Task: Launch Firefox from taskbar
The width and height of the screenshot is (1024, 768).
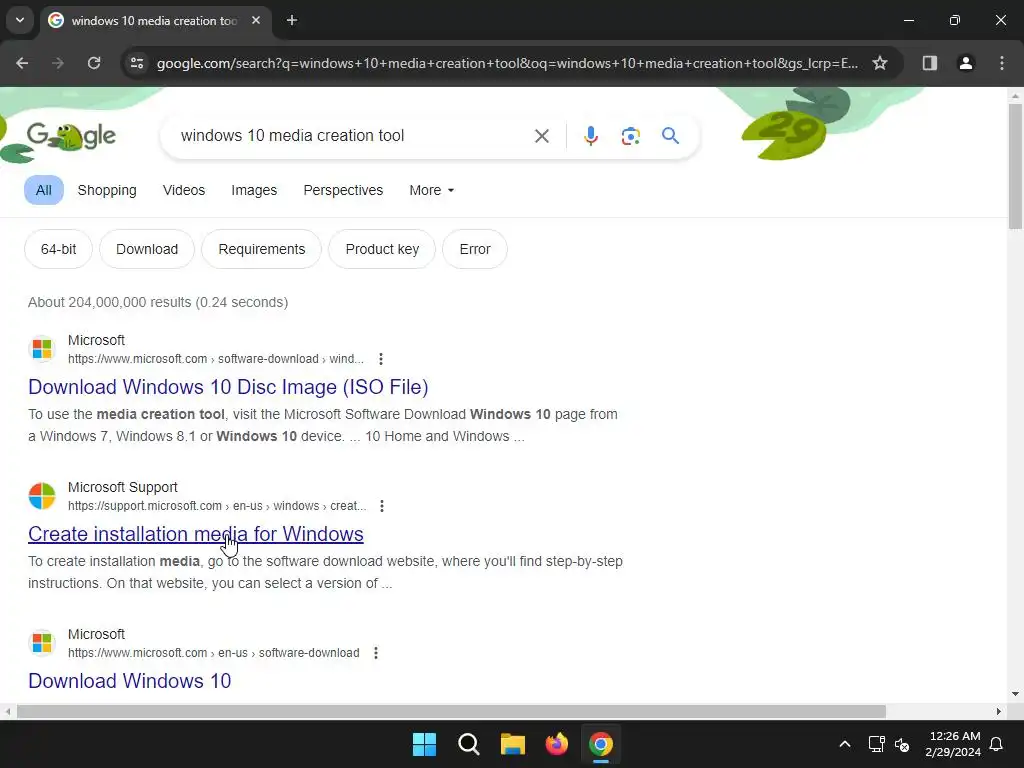Action: 556,744
